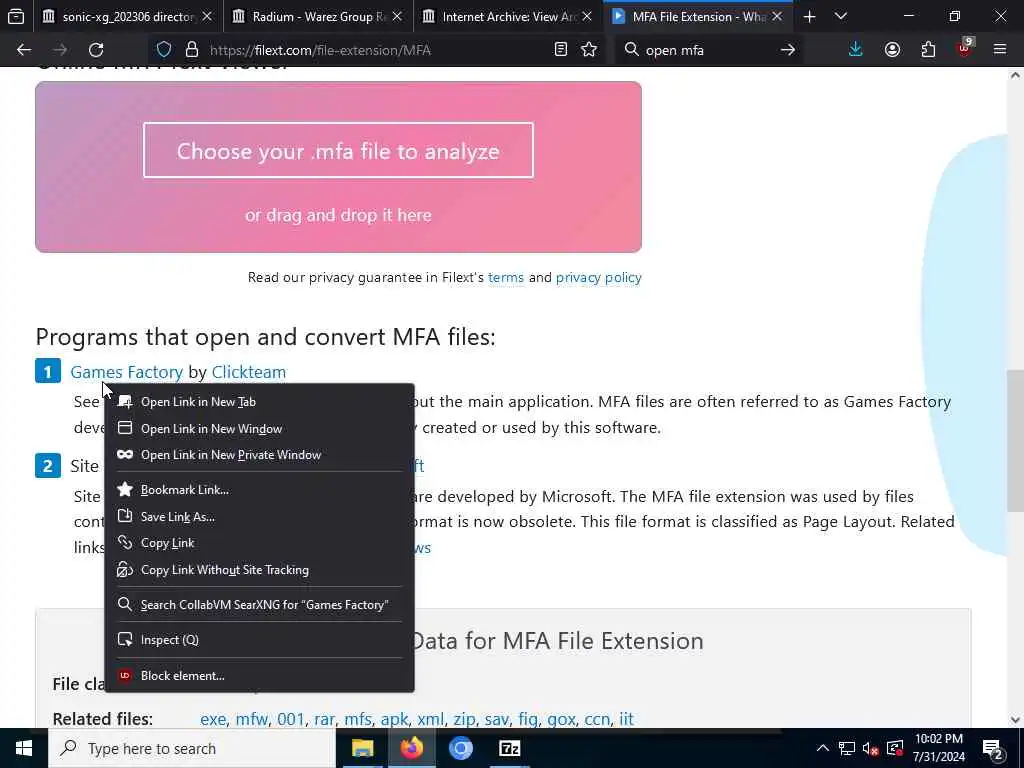The width and height of the screenshot is (1024, 768).
Task: Choose Open Link in New Private Window
Action: [259, 455]
